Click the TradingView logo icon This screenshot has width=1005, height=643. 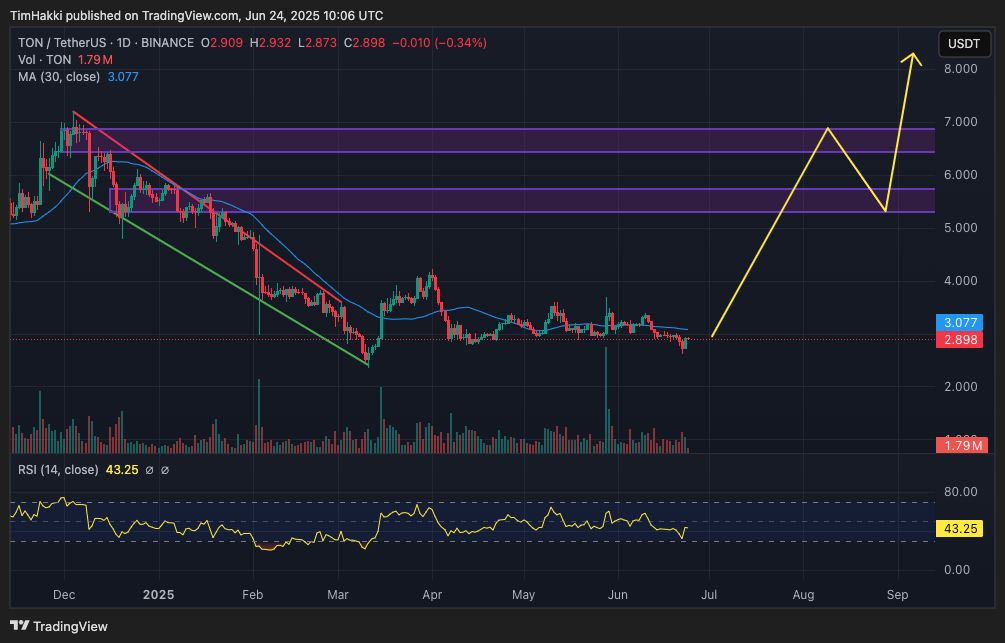[x=20, y=626]
